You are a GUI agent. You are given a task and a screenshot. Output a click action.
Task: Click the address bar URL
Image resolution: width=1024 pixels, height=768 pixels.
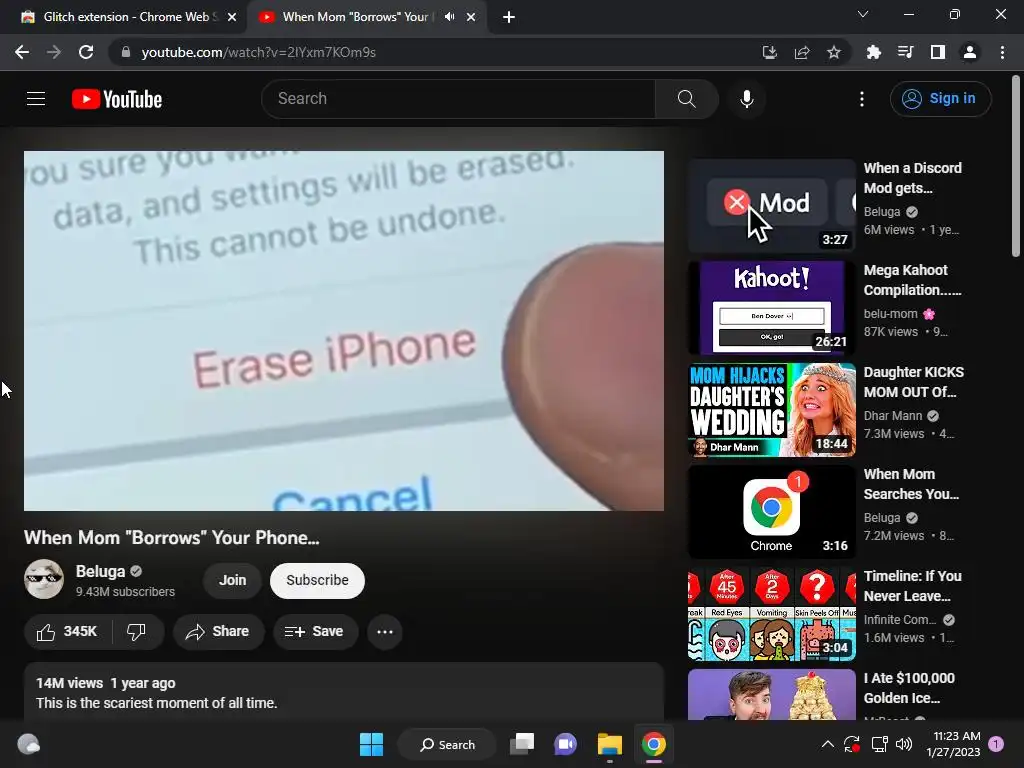(259, 52)
